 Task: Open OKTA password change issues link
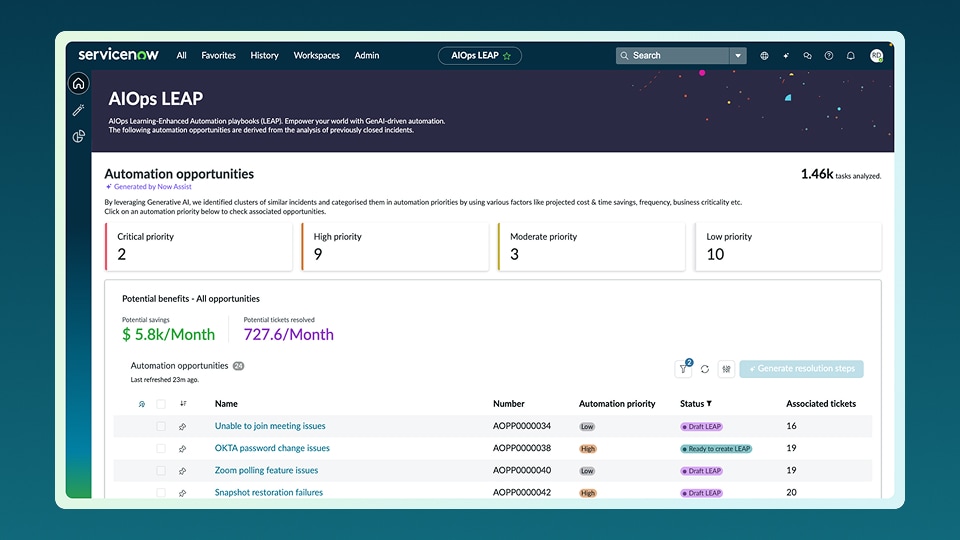(272, 448)
